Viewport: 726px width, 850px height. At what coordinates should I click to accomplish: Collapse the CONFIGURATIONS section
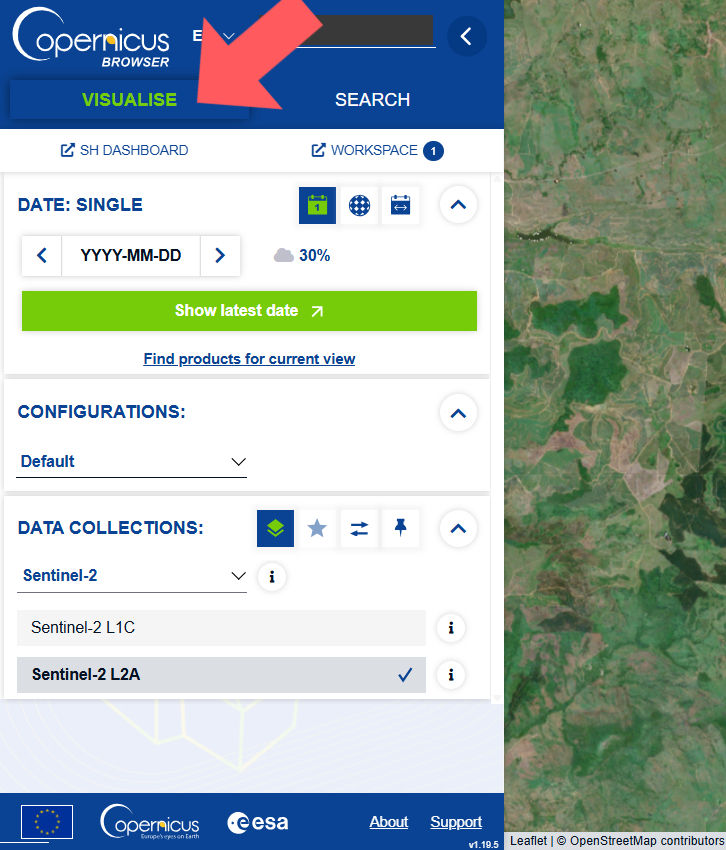point(458,413)
